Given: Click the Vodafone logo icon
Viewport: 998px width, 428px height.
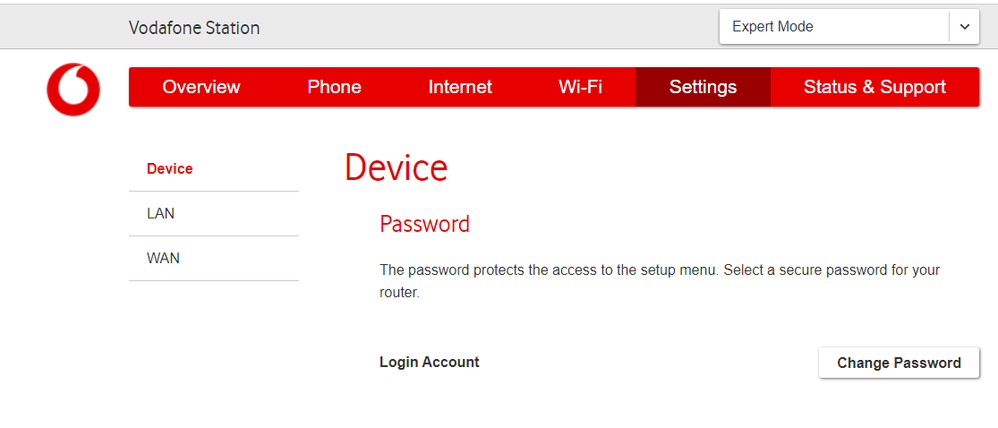Looking at the screenshot, I should click(73, 89).
